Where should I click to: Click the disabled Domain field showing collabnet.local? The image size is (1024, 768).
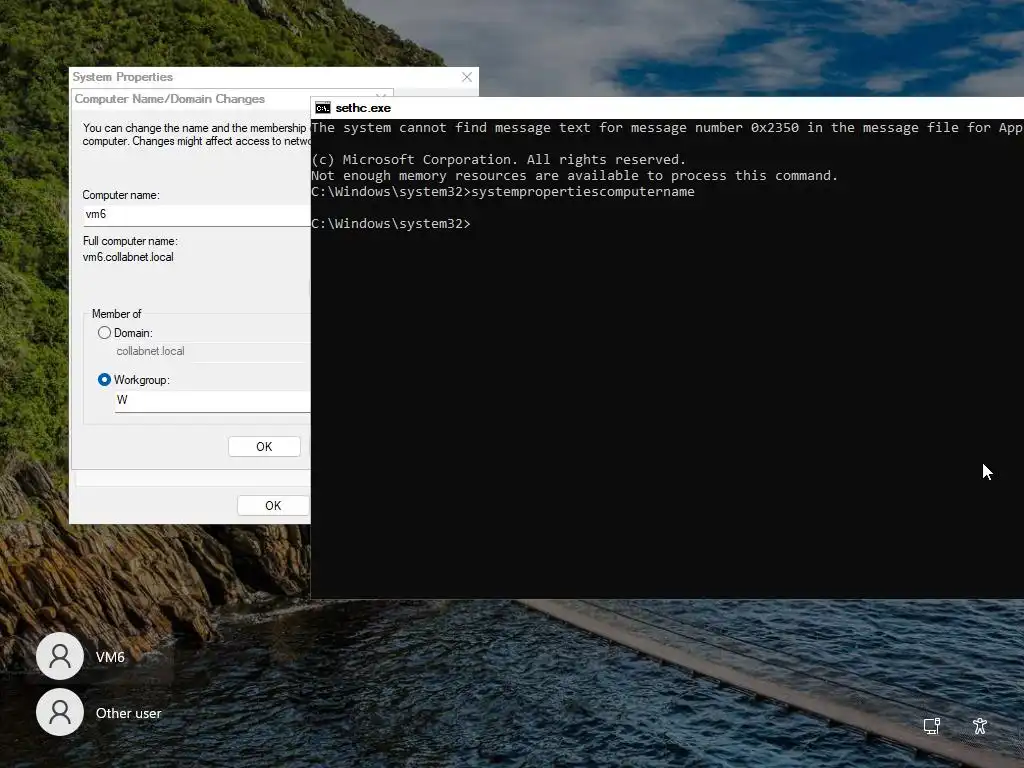209,351
